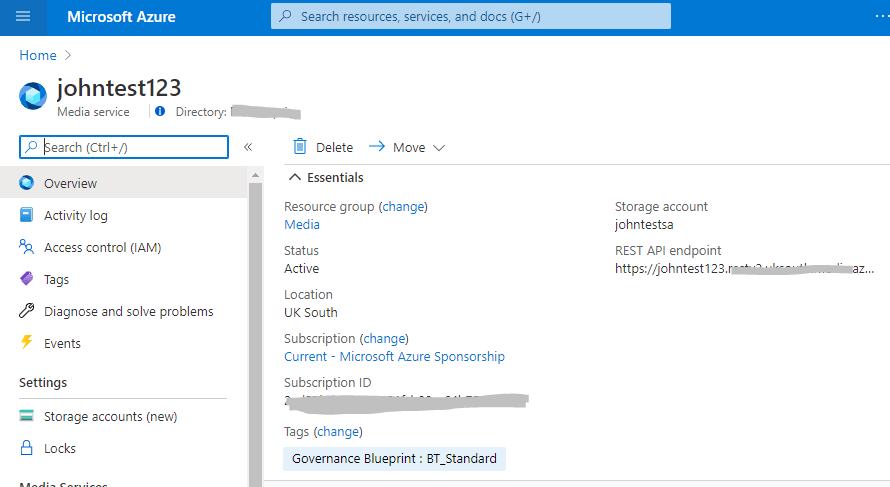890x487 pixels.
Task: Open the Azure portal hamburger menu
Action: 23,17
